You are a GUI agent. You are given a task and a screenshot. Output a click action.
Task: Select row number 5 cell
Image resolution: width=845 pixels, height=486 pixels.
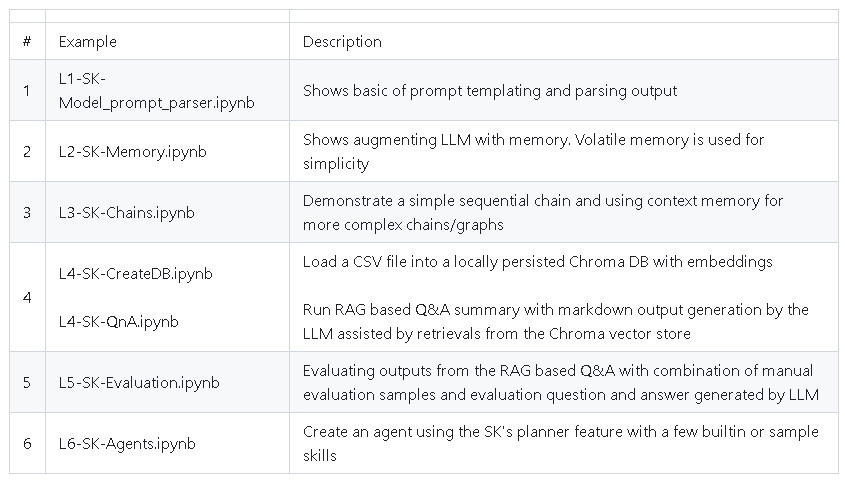pos(27,383)
